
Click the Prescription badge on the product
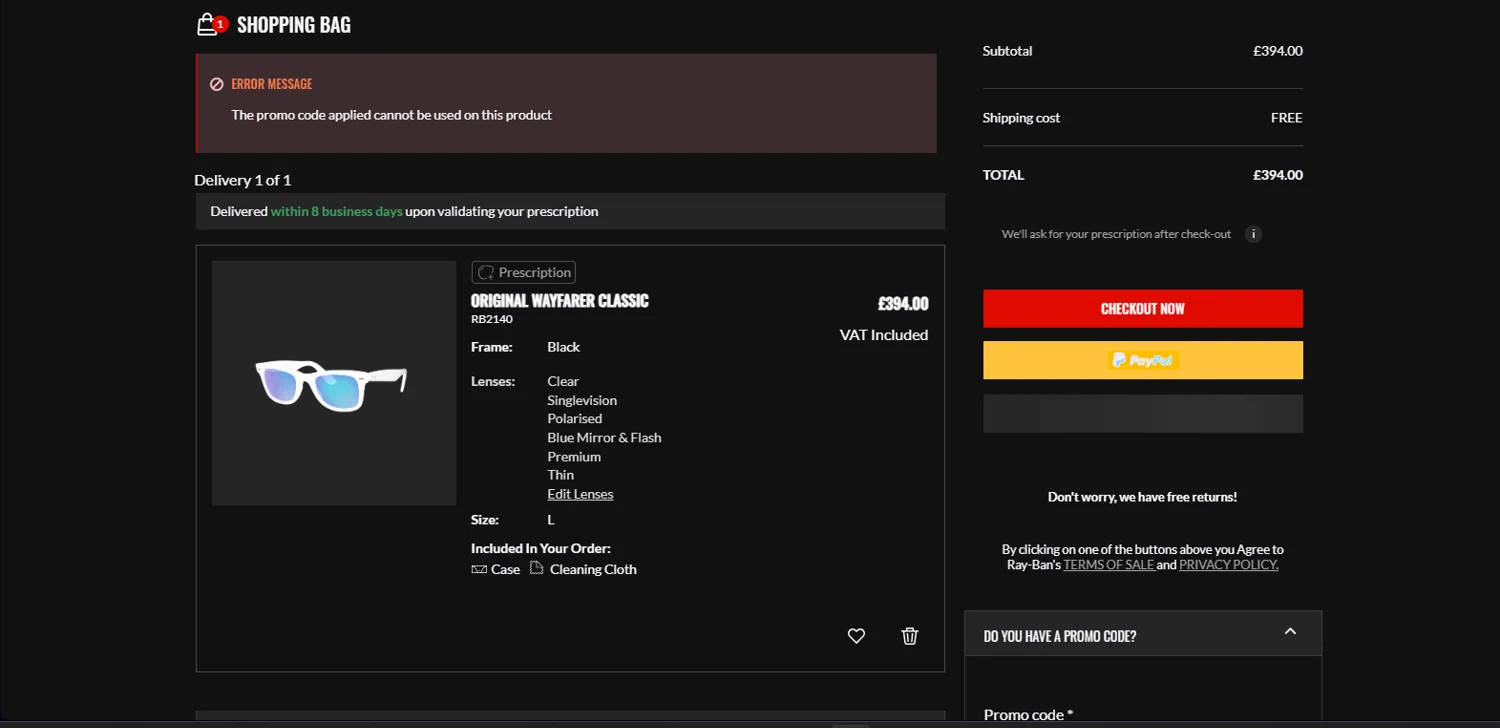point(524,272)
